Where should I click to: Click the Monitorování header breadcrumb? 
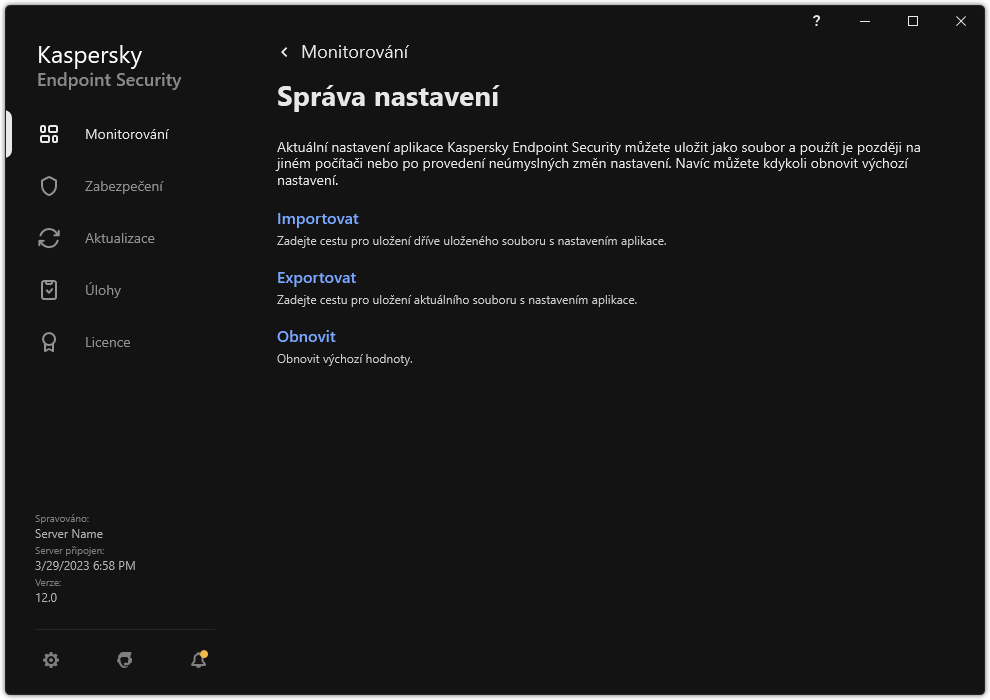point(356,51)
